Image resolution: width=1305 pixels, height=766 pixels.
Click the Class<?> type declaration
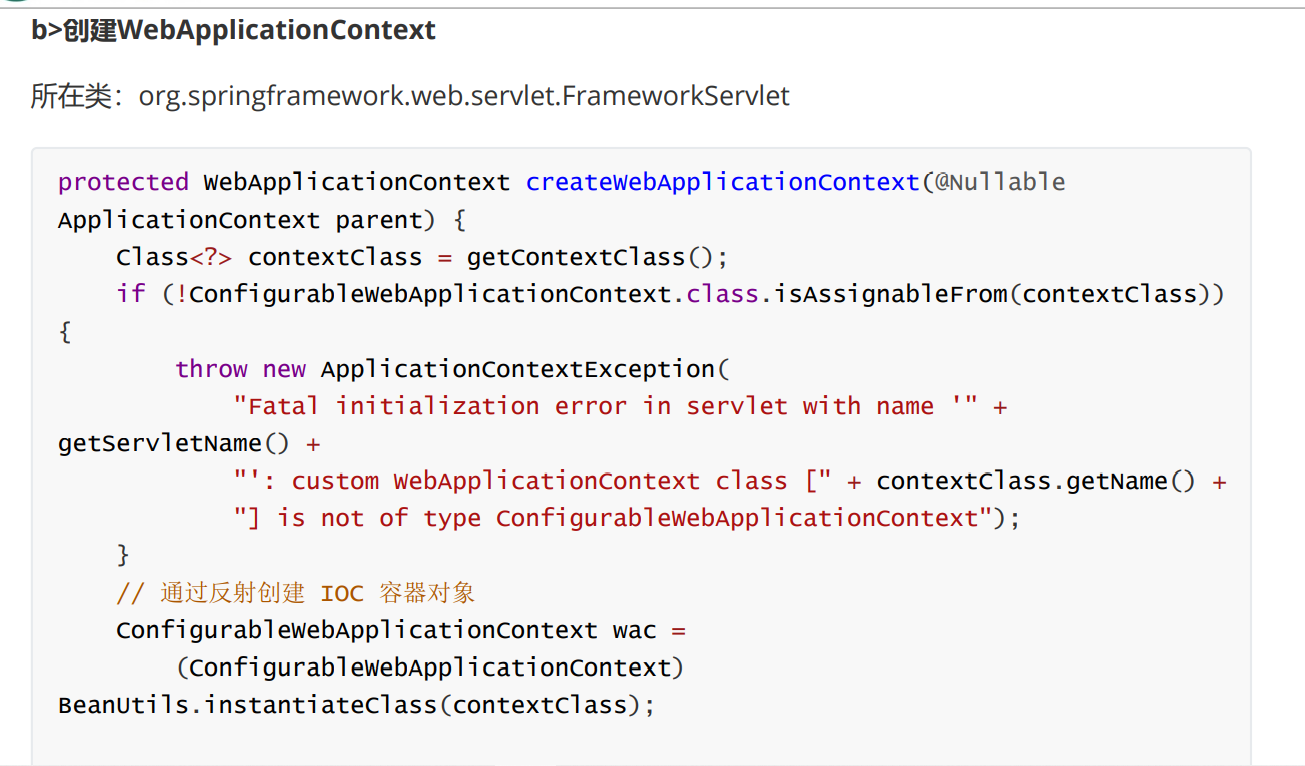tap(174, 257)
